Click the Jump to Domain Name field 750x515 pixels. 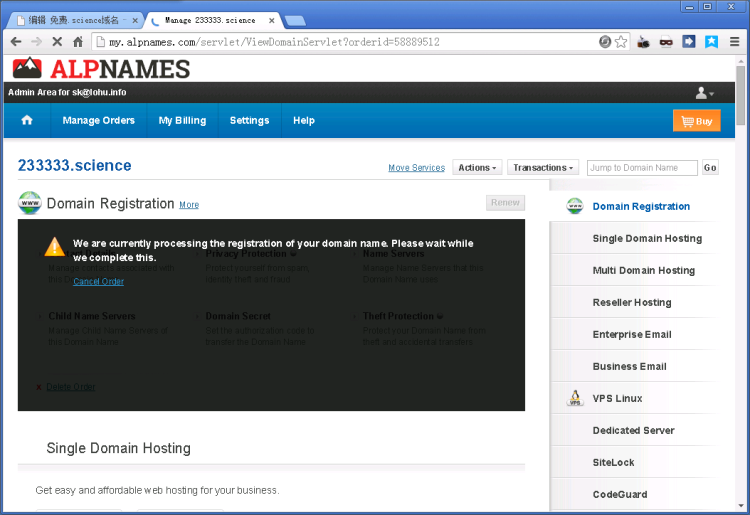pyautogui.click(x=642, y=168)
